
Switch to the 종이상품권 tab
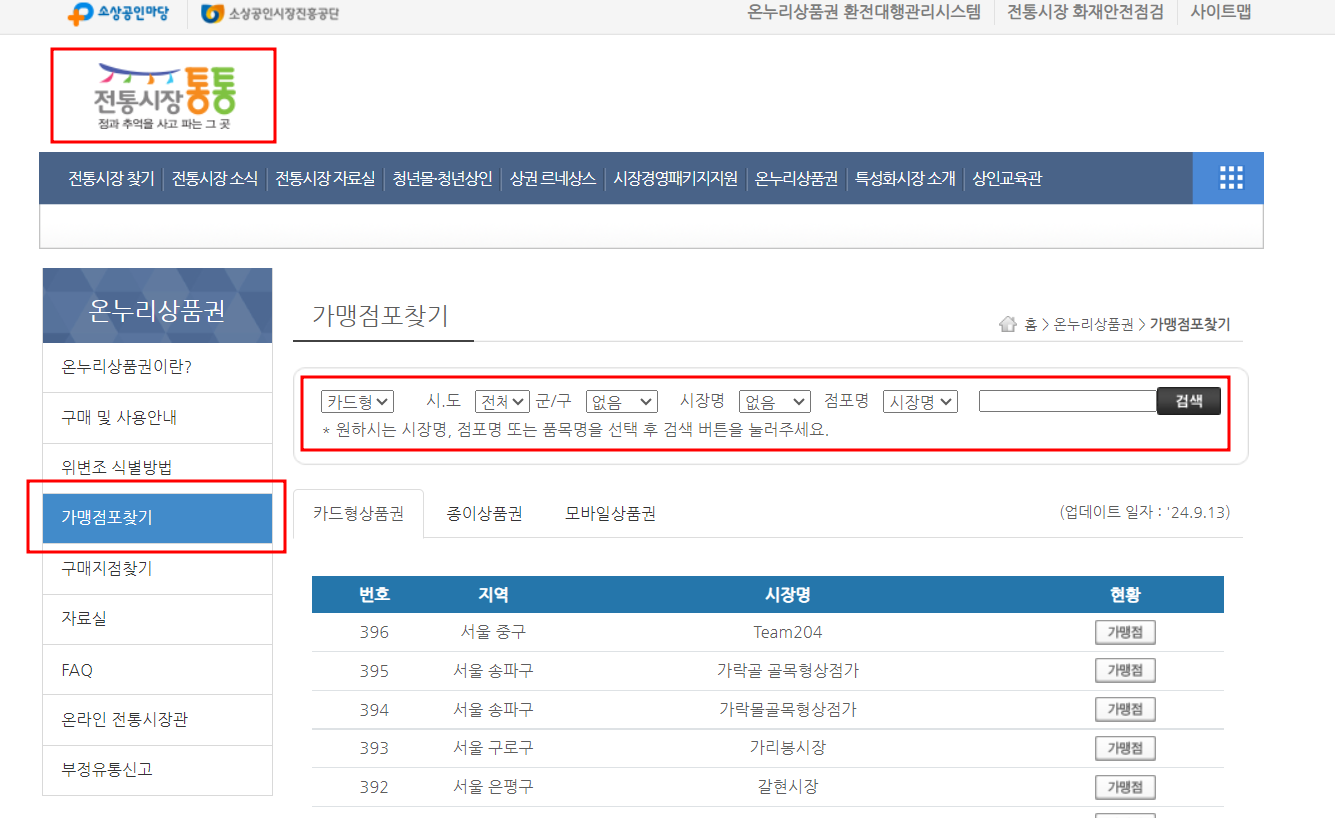(x=484, y=511)
